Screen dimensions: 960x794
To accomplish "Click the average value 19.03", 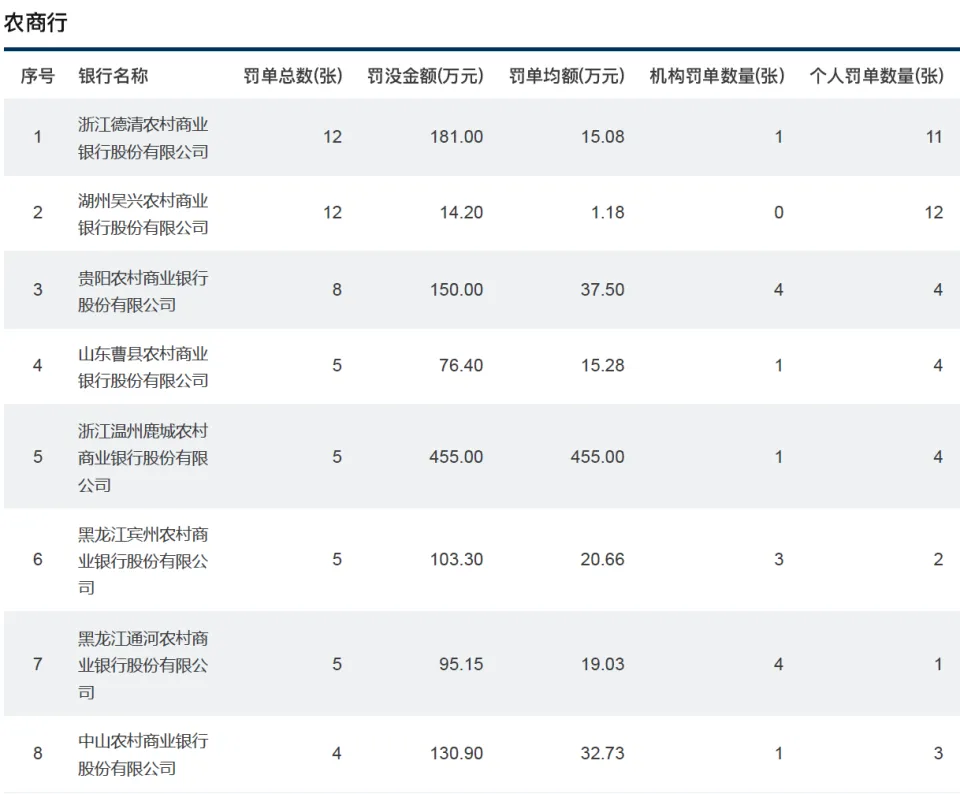I will pos(603,664).
